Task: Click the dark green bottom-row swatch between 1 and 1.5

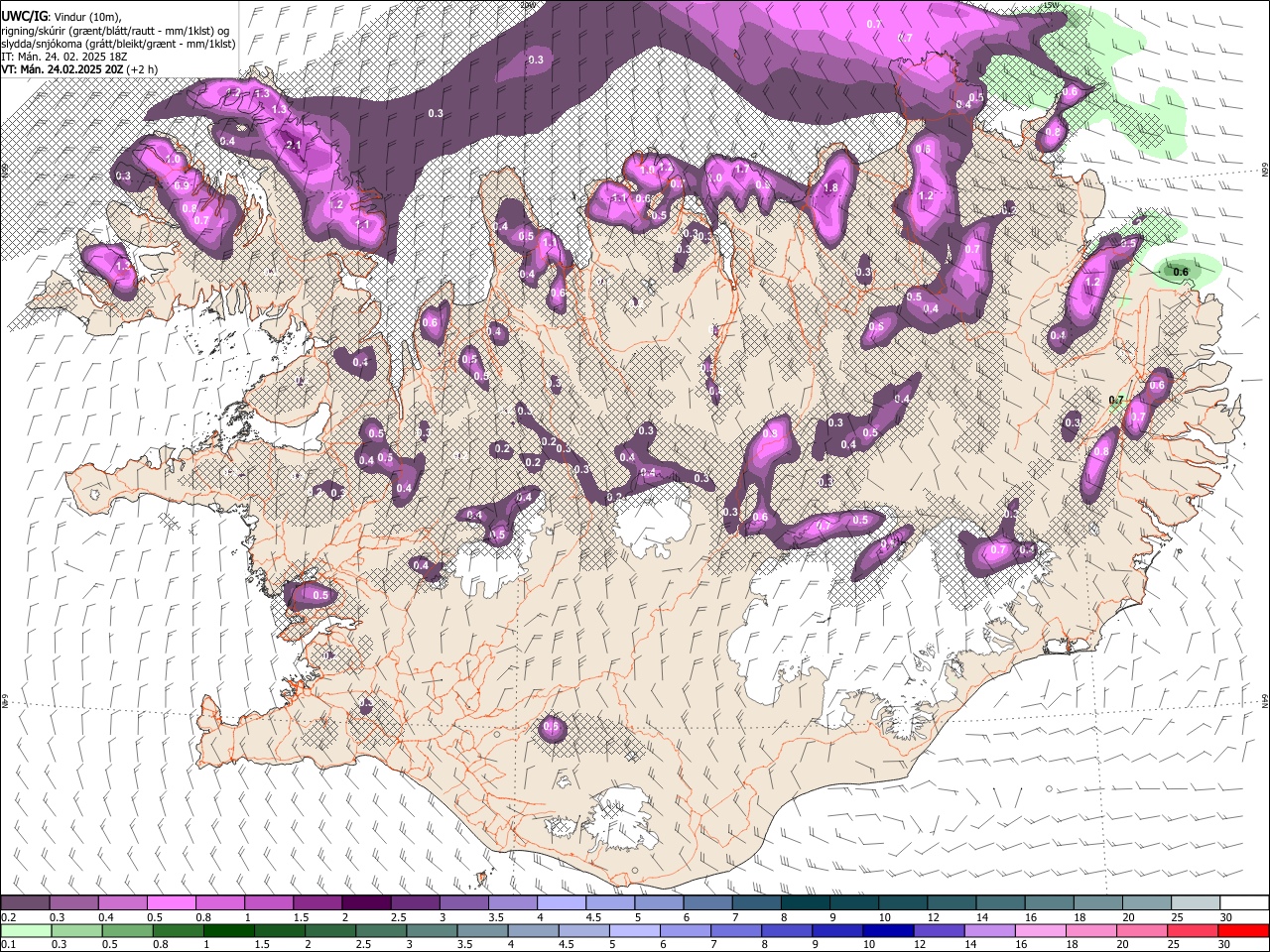Action: 229,930
